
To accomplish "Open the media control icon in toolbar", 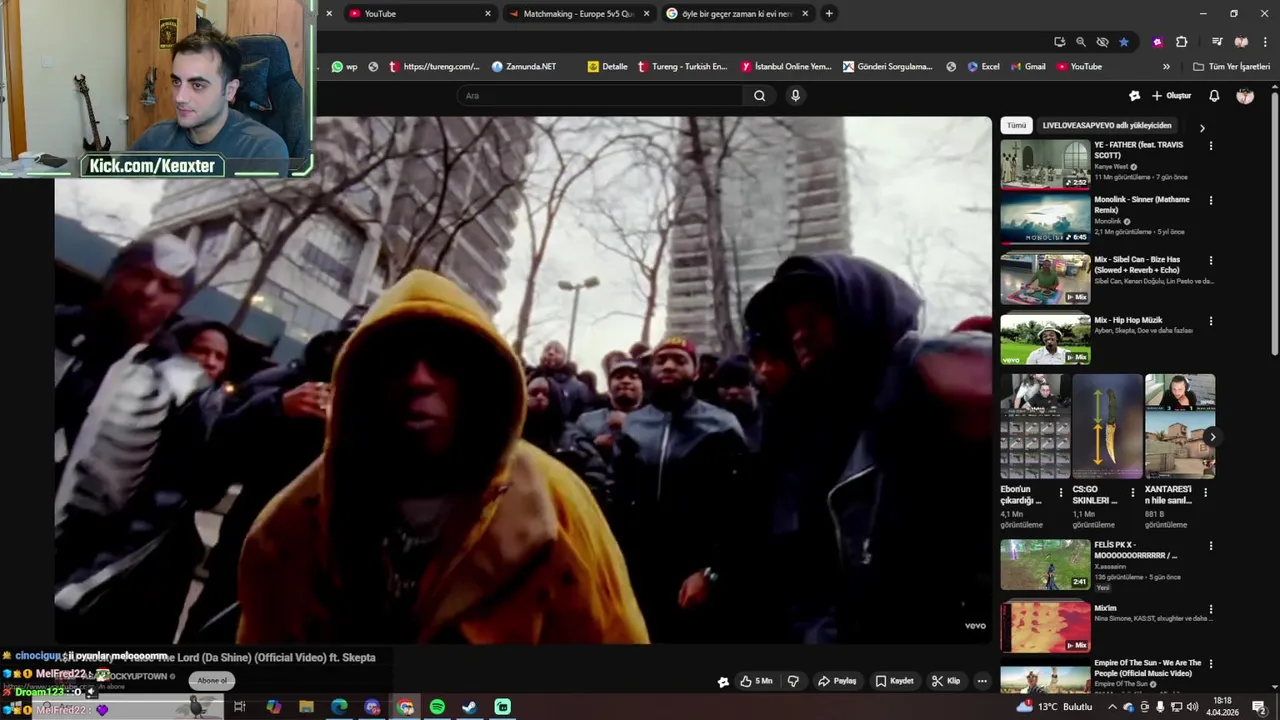I will [x=1217, y=42].
